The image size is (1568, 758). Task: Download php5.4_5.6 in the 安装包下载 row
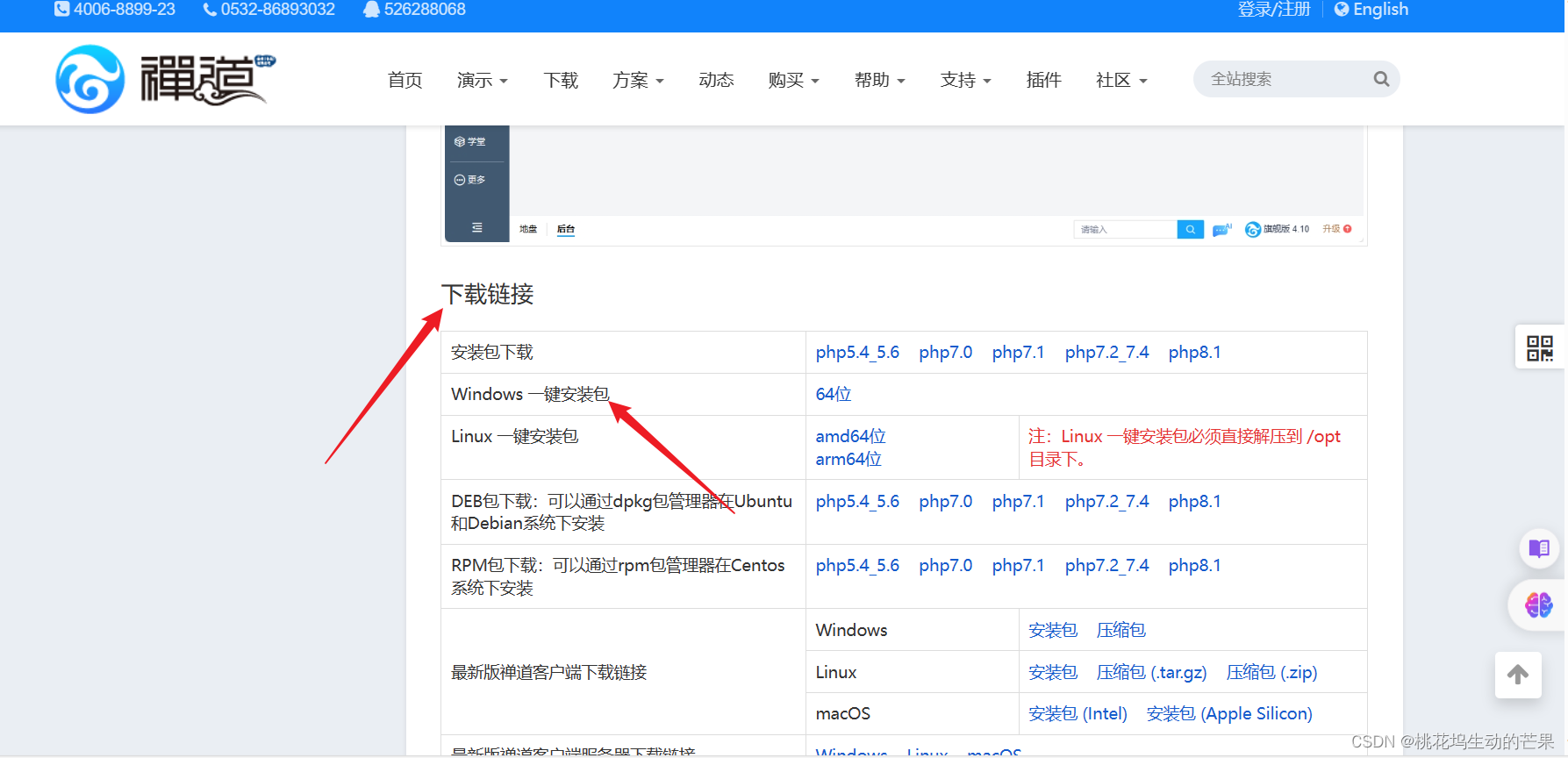(x=857, y=352)
